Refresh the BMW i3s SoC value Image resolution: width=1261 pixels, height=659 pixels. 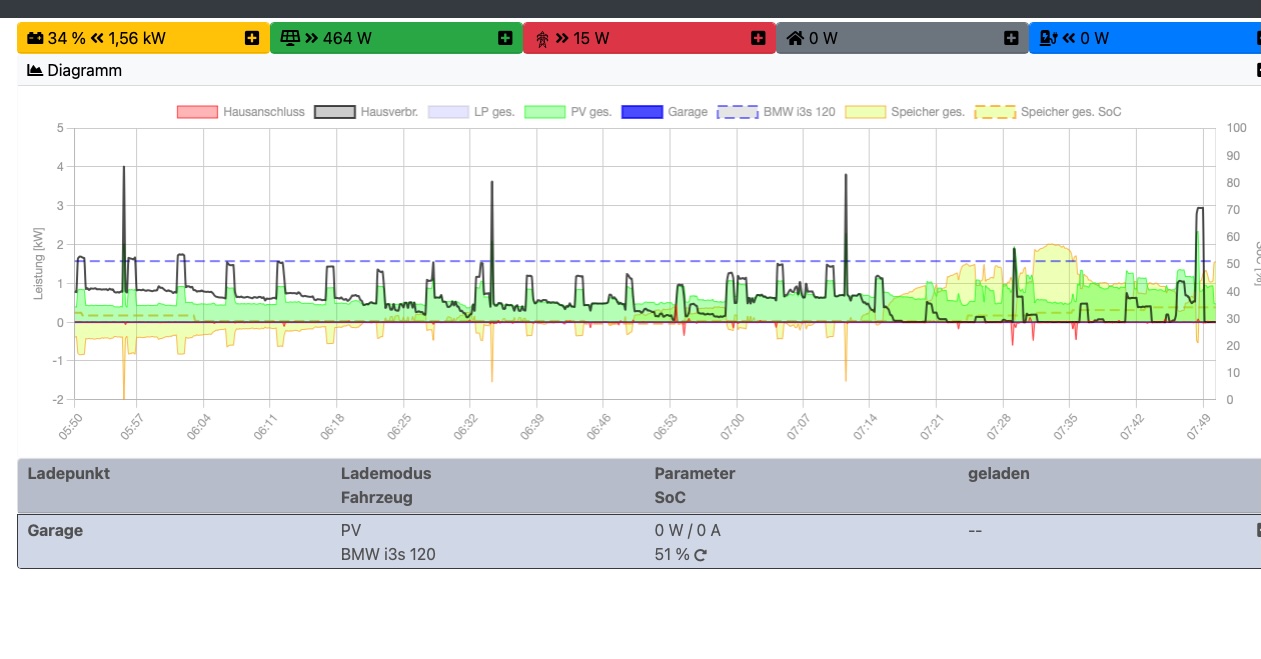pos(700,555)
